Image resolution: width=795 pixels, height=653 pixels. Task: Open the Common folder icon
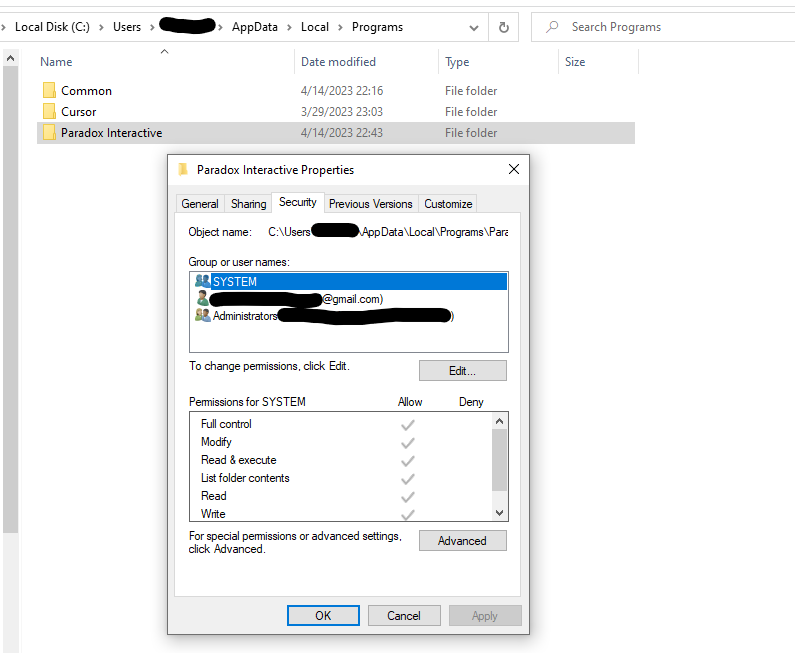(49, 90)
